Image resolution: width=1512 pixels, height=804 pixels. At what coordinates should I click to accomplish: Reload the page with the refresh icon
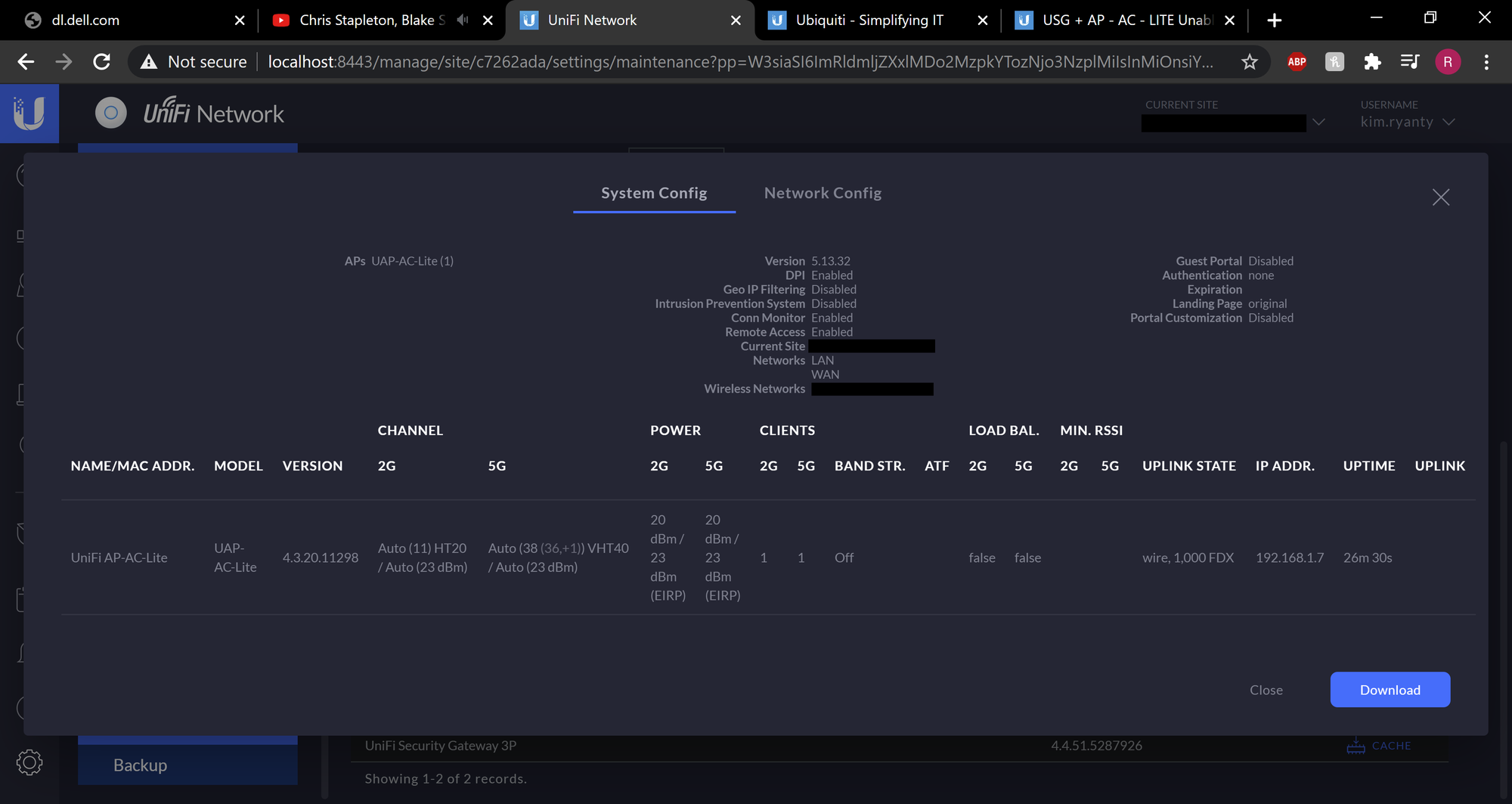pos(102,62)
